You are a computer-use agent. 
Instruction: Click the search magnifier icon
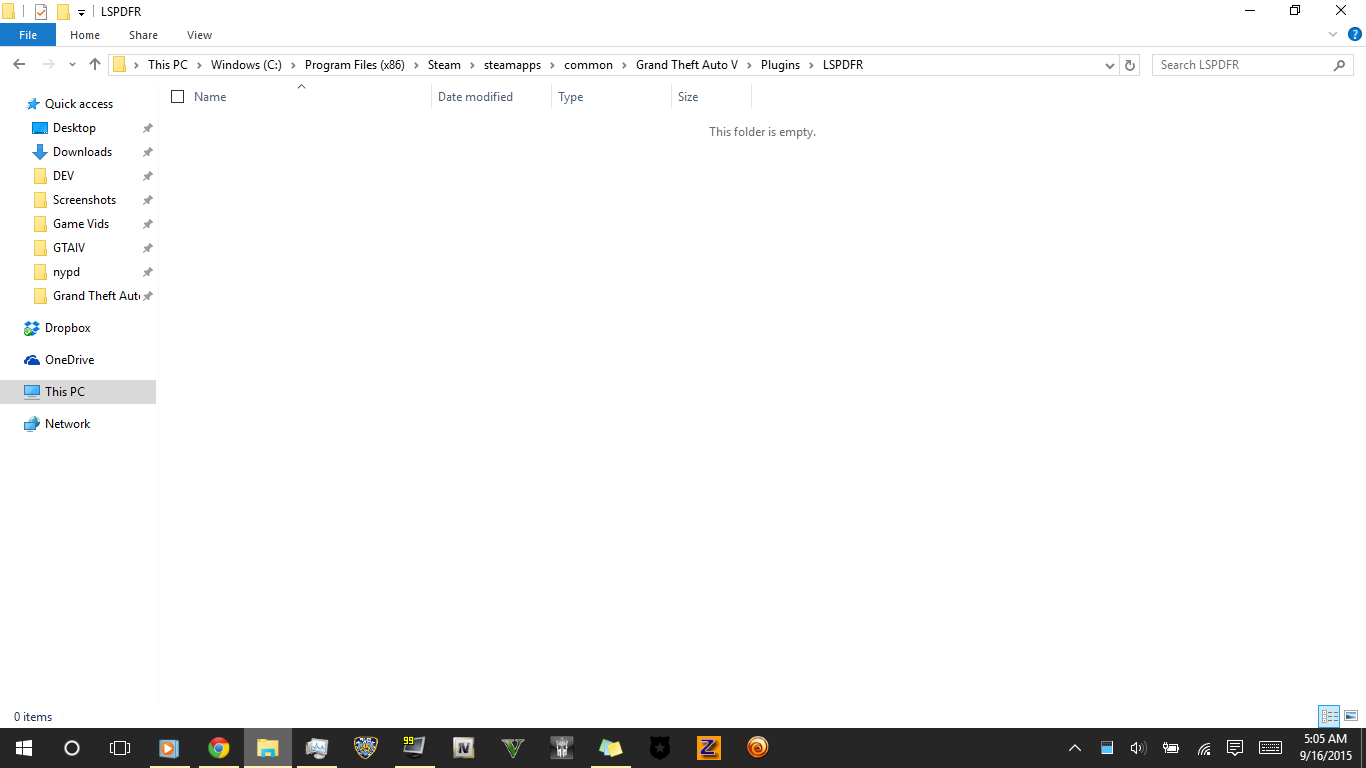click(1340, 65)
